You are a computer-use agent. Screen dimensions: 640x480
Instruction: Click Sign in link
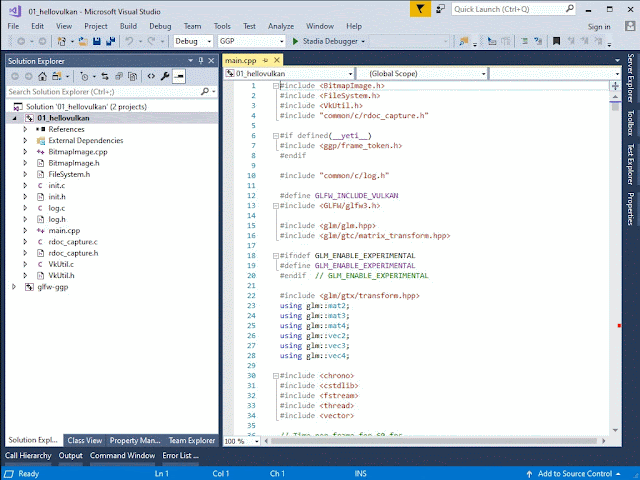pos(599,27)
